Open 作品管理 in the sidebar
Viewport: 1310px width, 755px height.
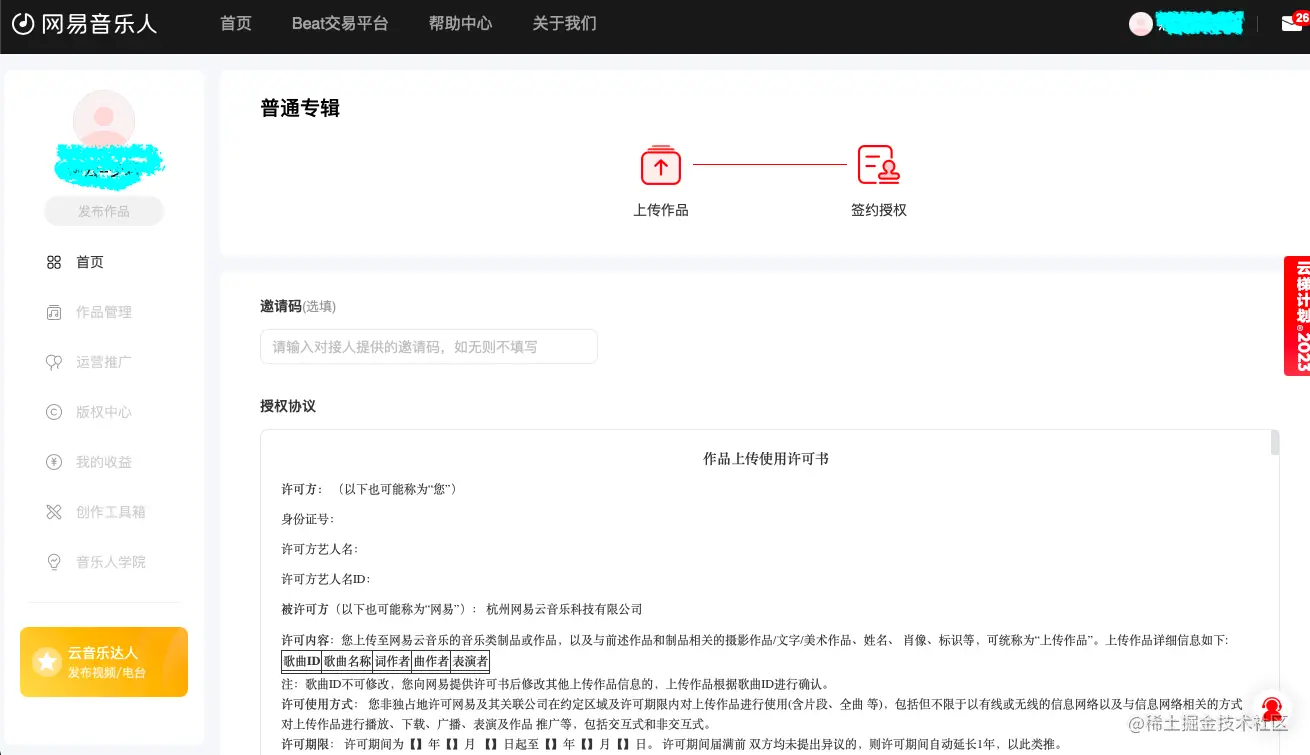click(104, 312)
